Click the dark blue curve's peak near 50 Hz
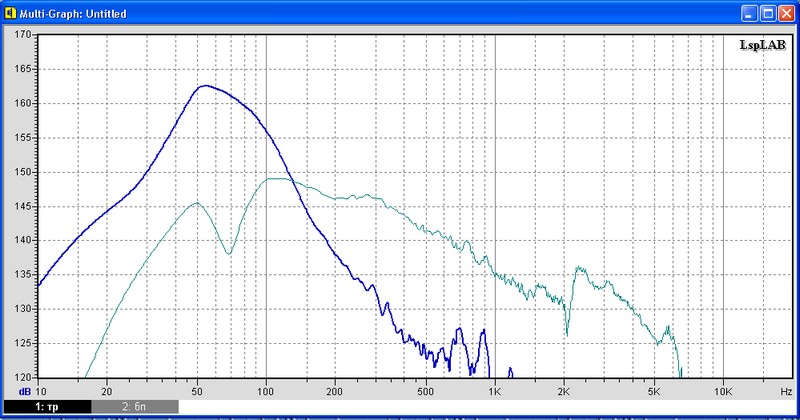800x420 pixels. pos(205,86)
